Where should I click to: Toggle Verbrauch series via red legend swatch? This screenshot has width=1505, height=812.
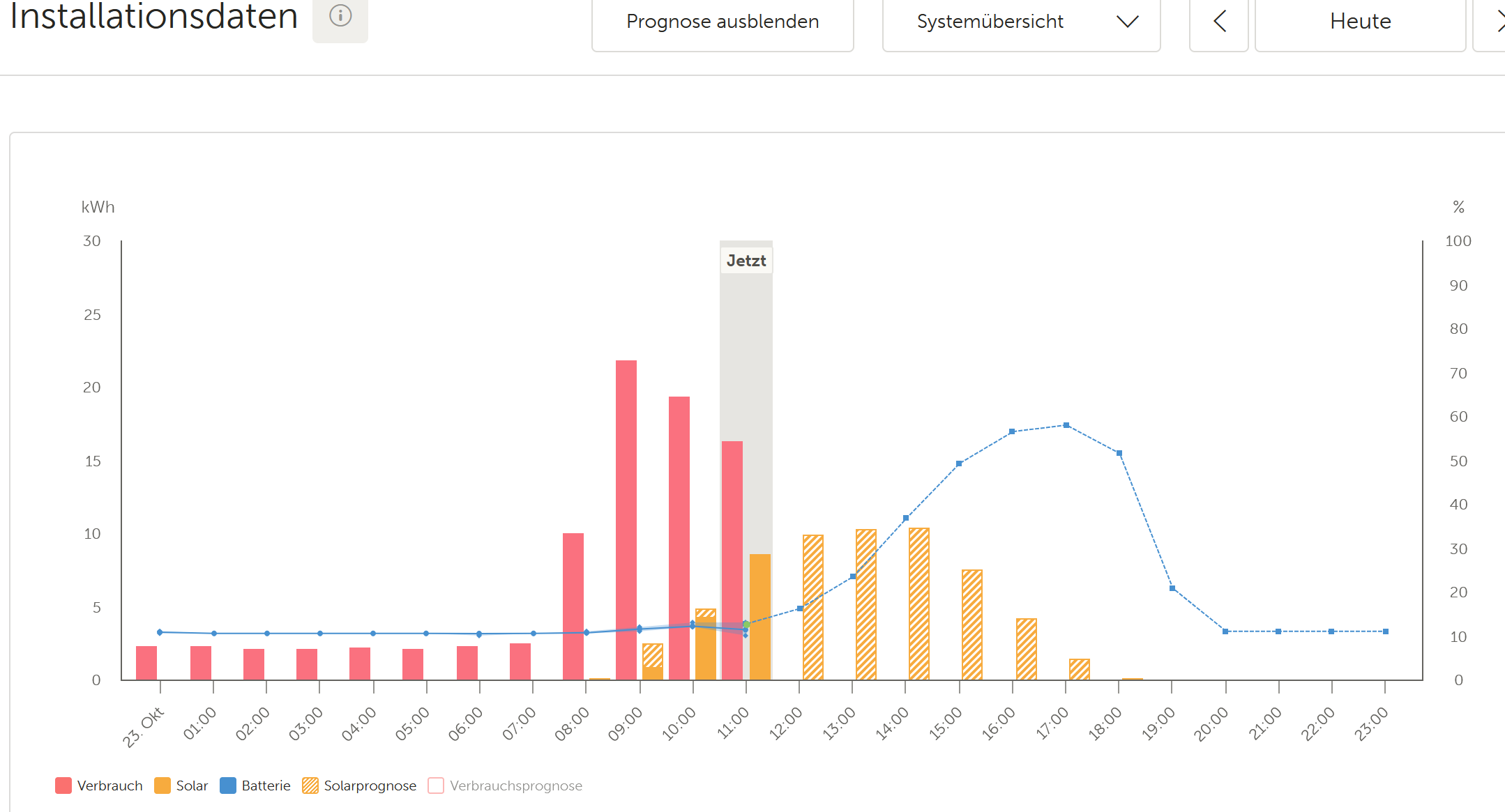click(63, 786)
